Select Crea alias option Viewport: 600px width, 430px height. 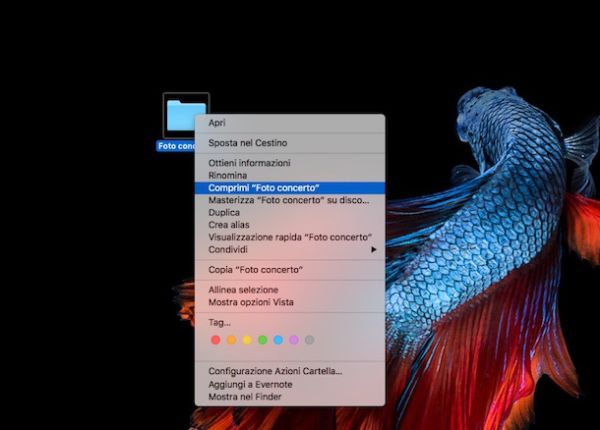pos(229,225)
